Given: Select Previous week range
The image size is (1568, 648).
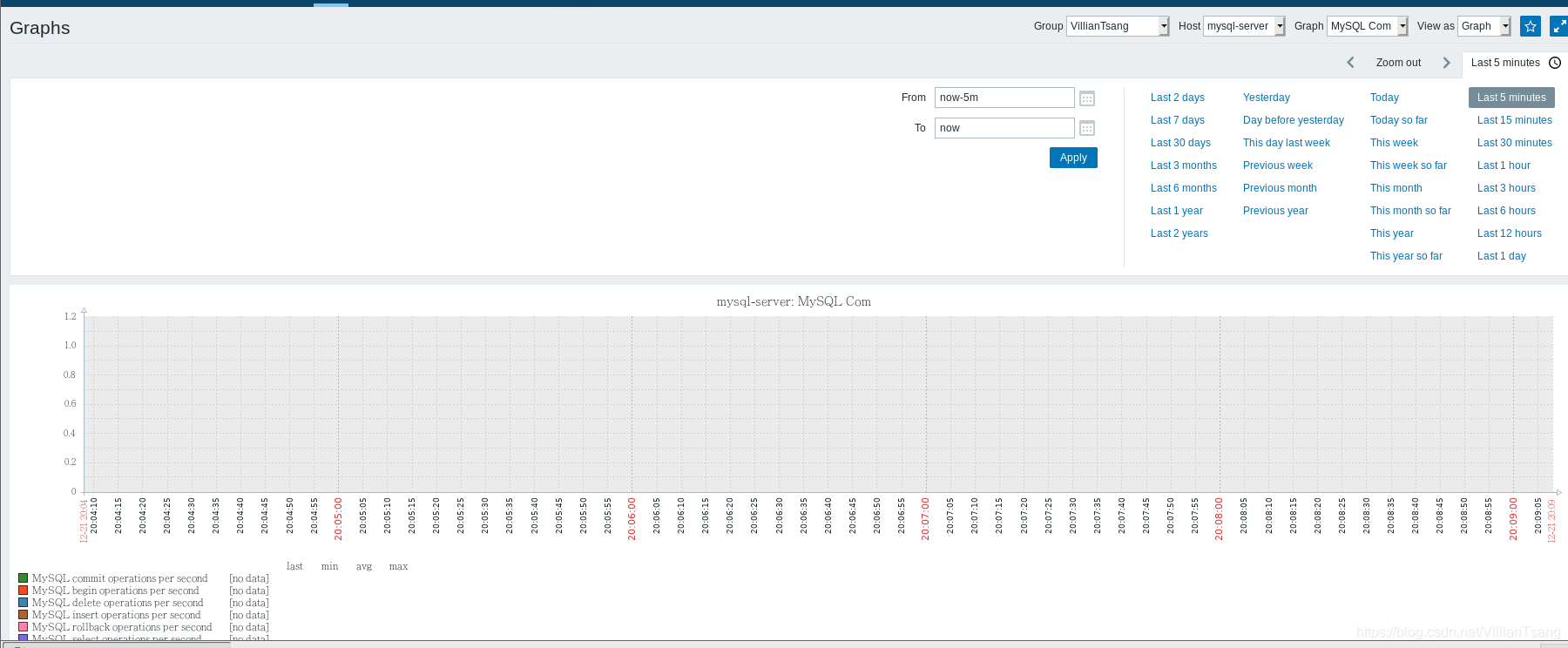Looking at the screenshot, I should 1278,165.
